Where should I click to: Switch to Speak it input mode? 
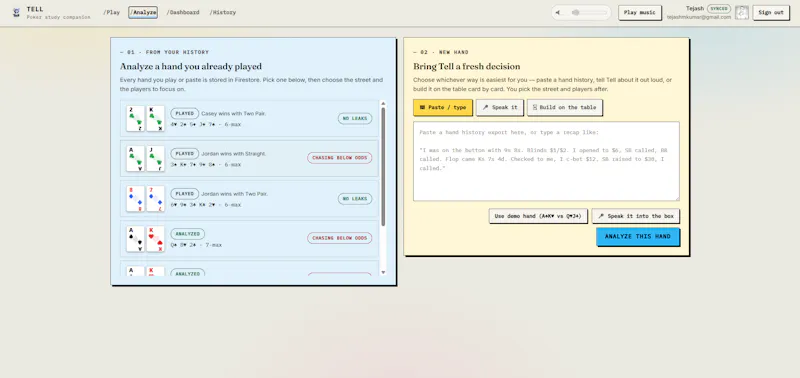tap(500, 108)
